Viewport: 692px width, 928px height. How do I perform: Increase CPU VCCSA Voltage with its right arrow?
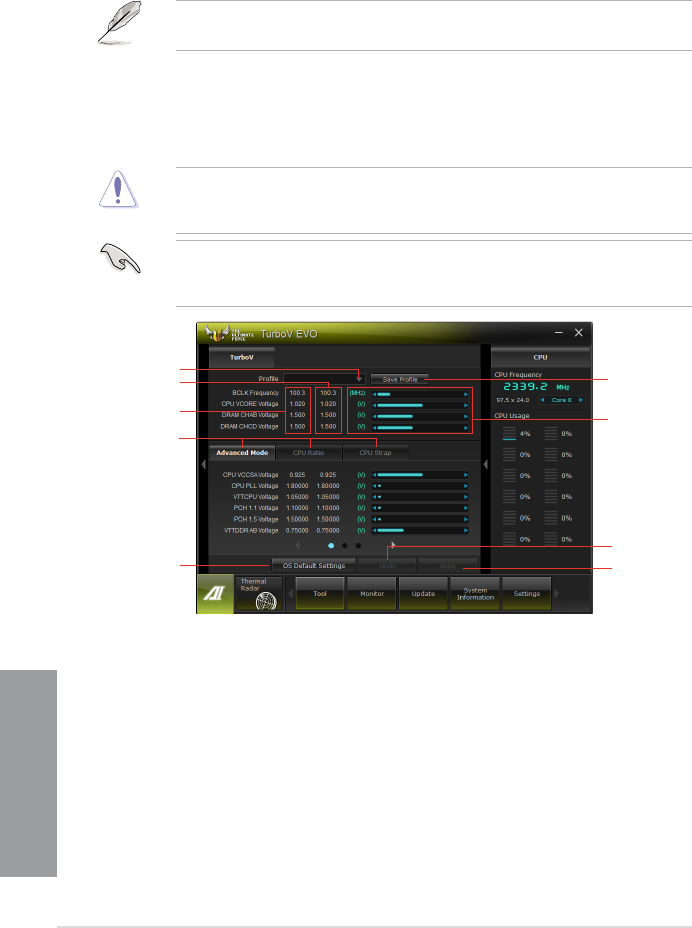pyautogui.click(x=466, y=475)
